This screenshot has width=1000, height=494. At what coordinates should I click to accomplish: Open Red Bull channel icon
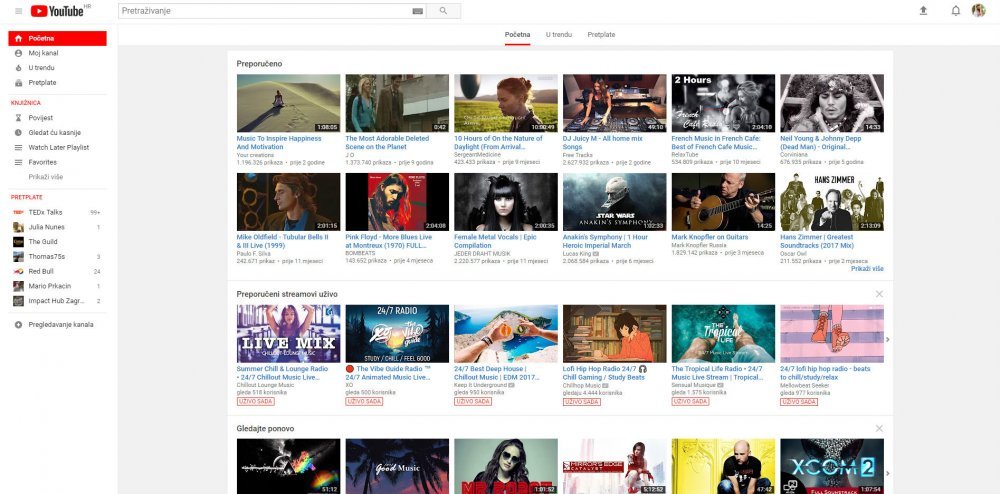pyautogui.click(x=18, y=271)
